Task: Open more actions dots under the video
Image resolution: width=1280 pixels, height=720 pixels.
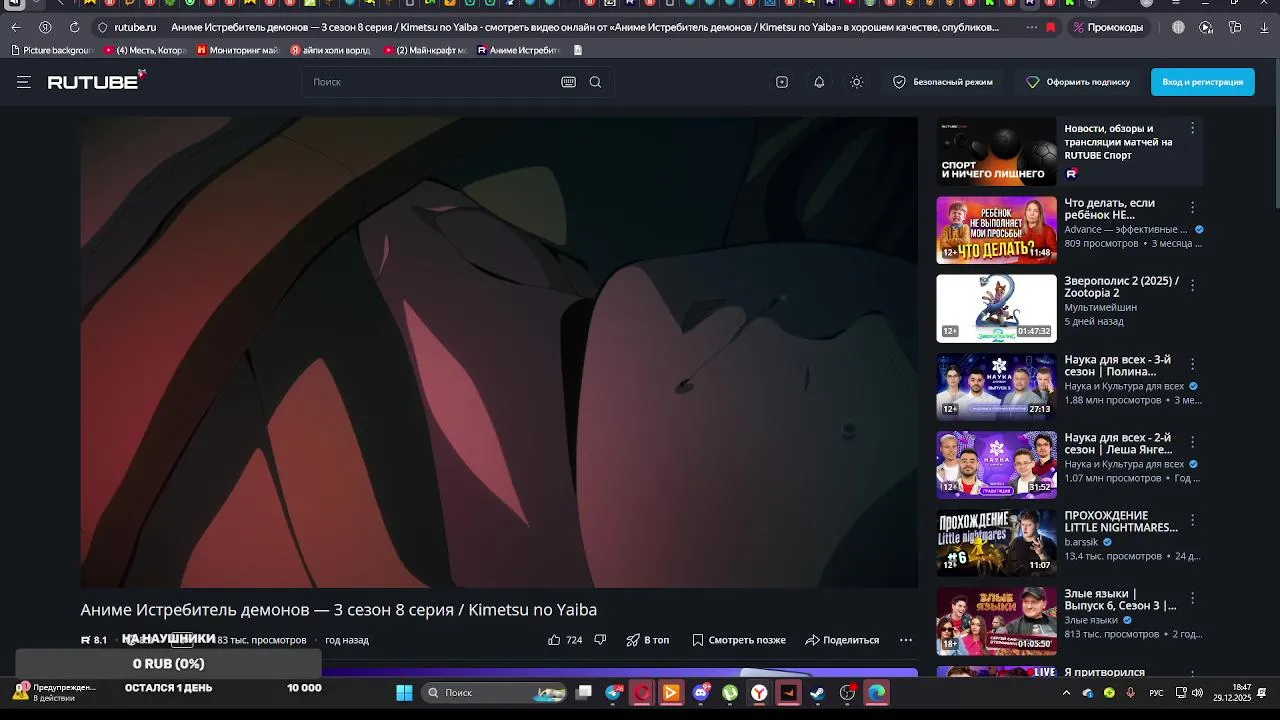Action: (x=906, y=640)
